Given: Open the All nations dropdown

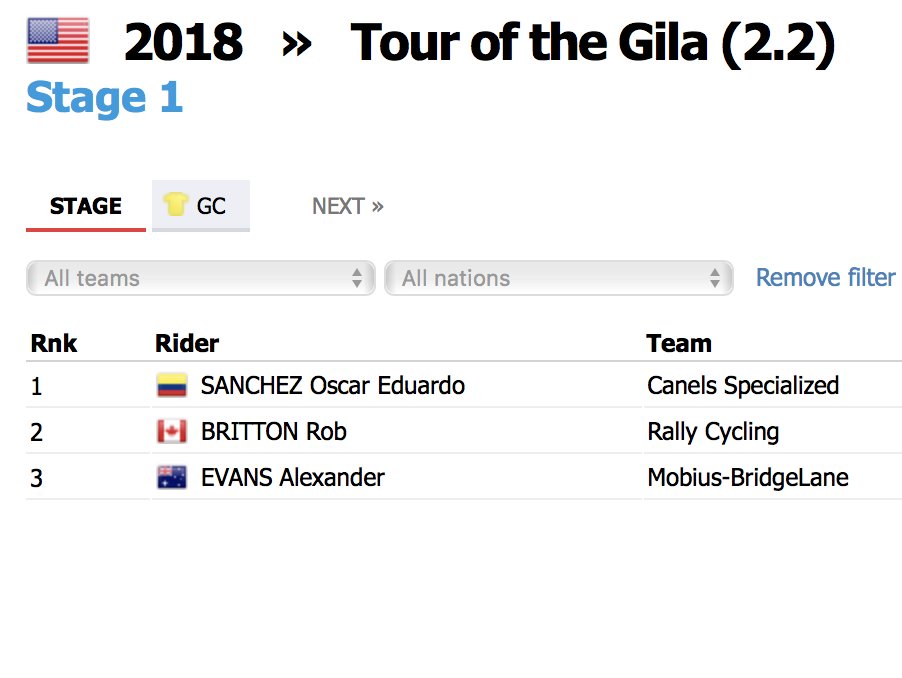Looking at the screenshot, I should [558, 278].
